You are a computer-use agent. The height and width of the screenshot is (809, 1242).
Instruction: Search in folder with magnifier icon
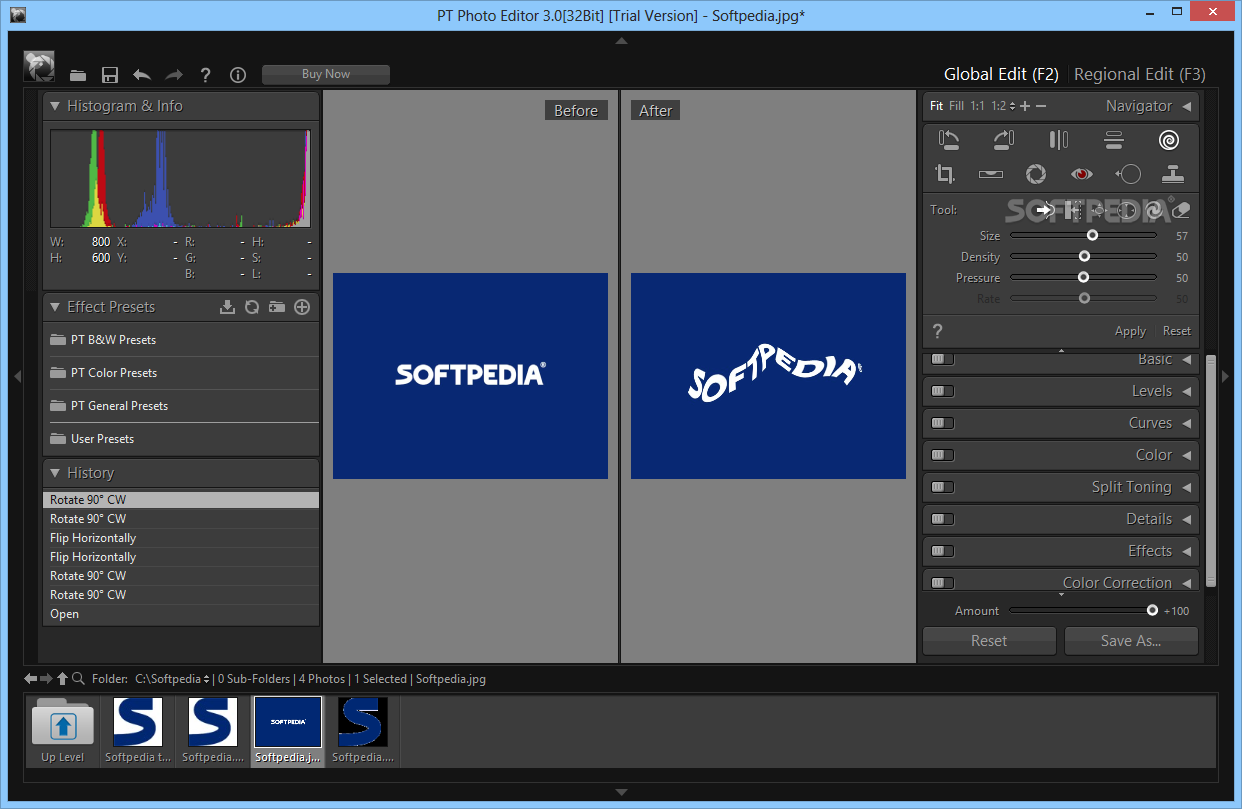tap(79, 679)
